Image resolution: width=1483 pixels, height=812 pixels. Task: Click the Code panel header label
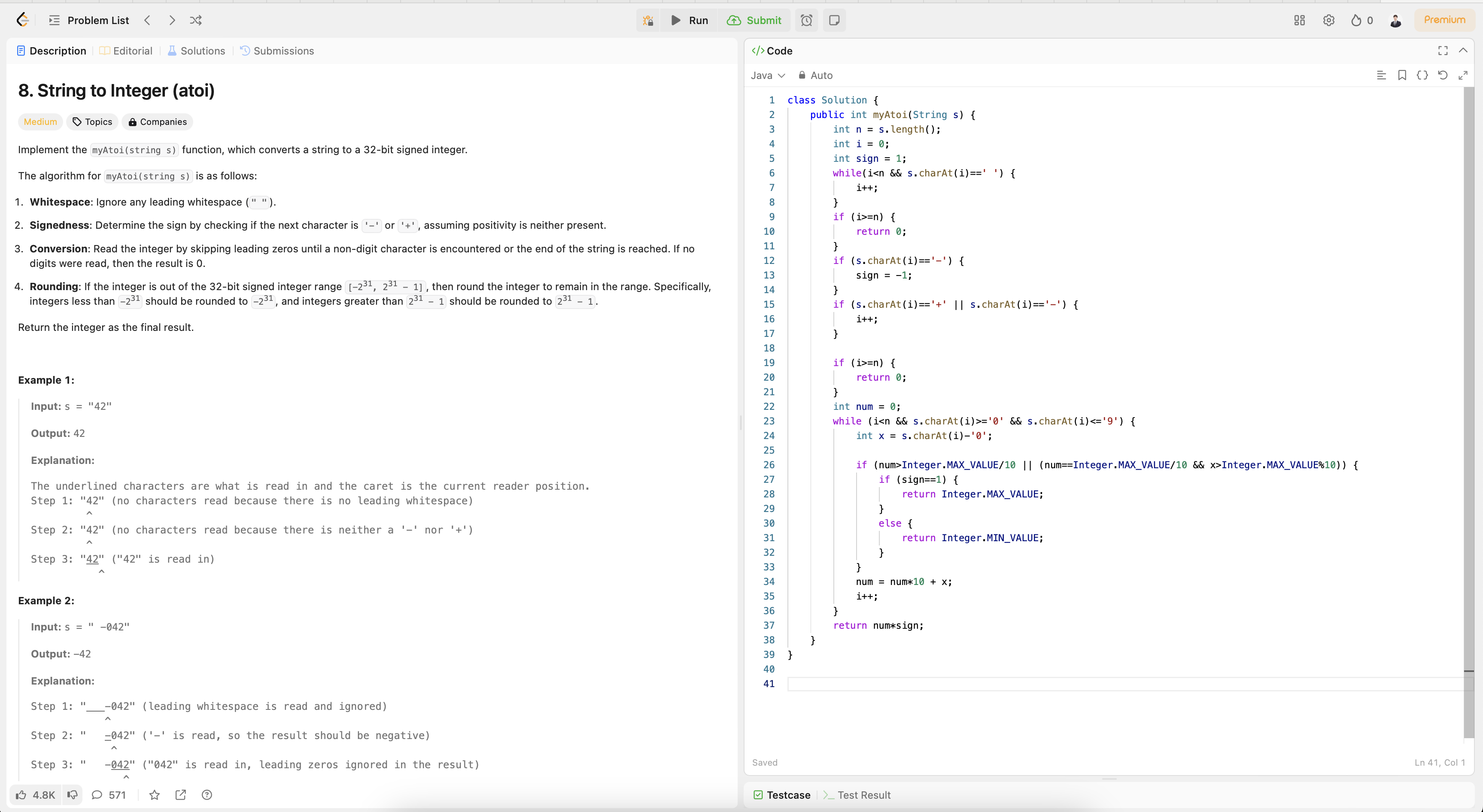point(772,51)
